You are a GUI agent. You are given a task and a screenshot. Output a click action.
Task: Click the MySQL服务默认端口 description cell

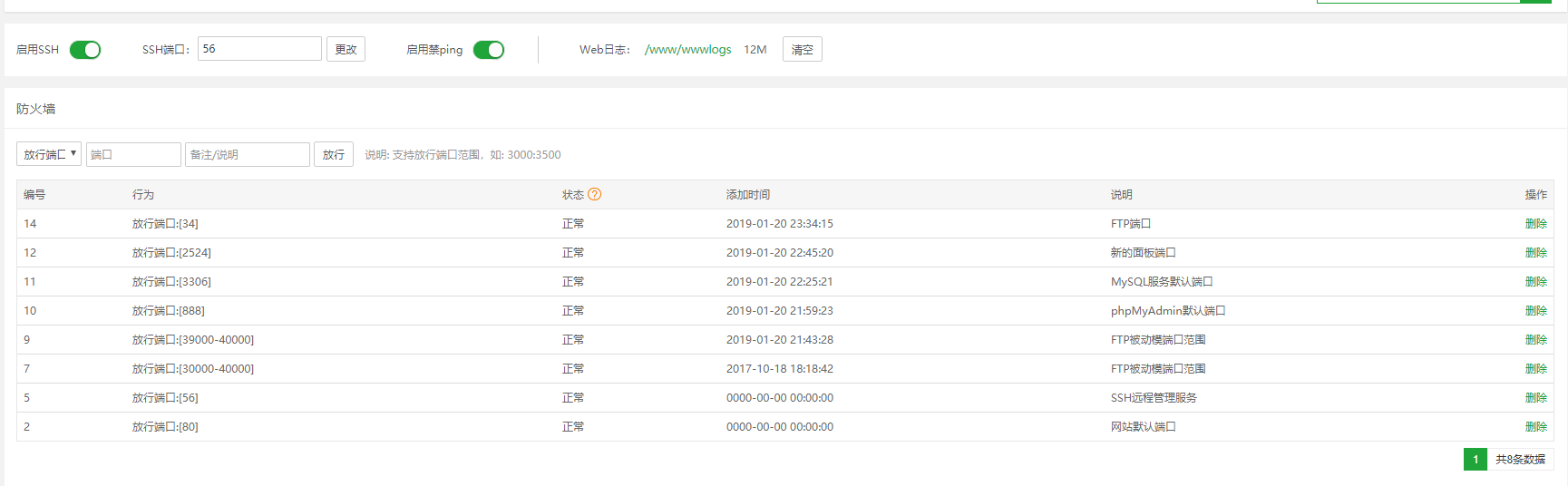pos(1162,282)
